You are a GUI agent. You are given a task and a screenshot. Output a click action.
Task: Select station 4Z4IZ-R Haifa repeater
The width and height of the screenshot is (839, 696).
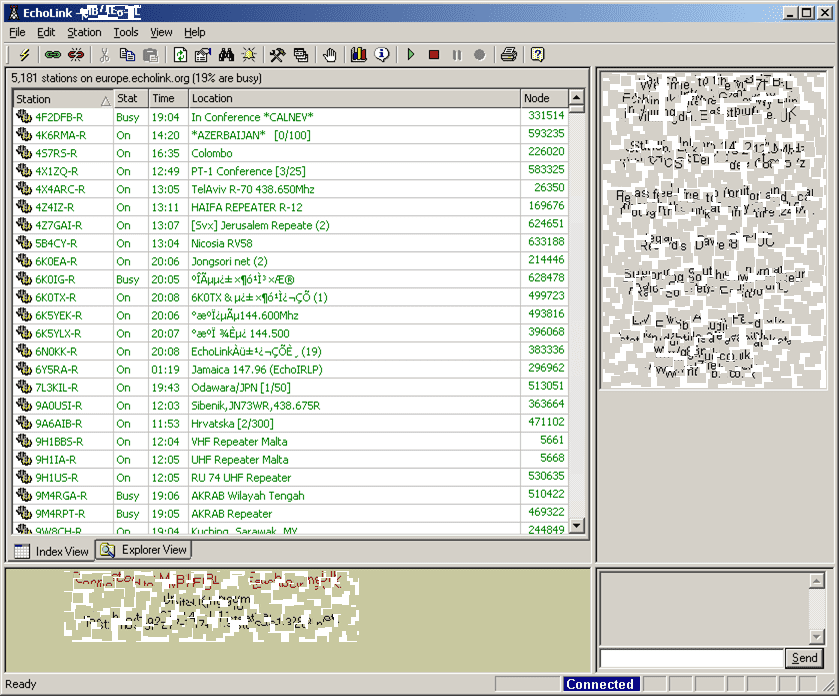tap(291, 207)
